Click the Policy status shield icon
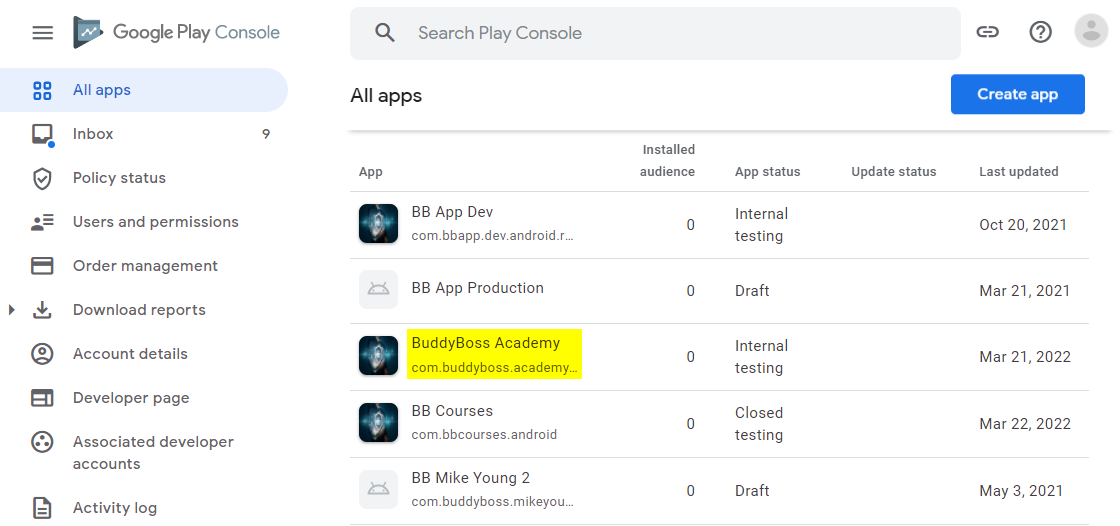 (x=42, y=179)
